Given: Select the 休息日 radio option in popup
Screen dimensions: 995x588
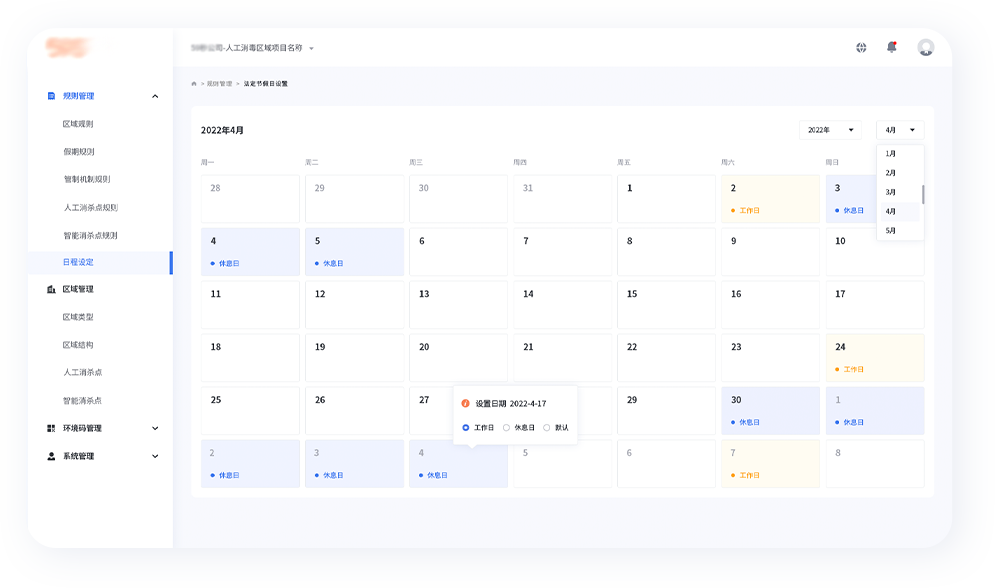Looking at the screenshot, I should pyautogui.click(x=506, y=427).
